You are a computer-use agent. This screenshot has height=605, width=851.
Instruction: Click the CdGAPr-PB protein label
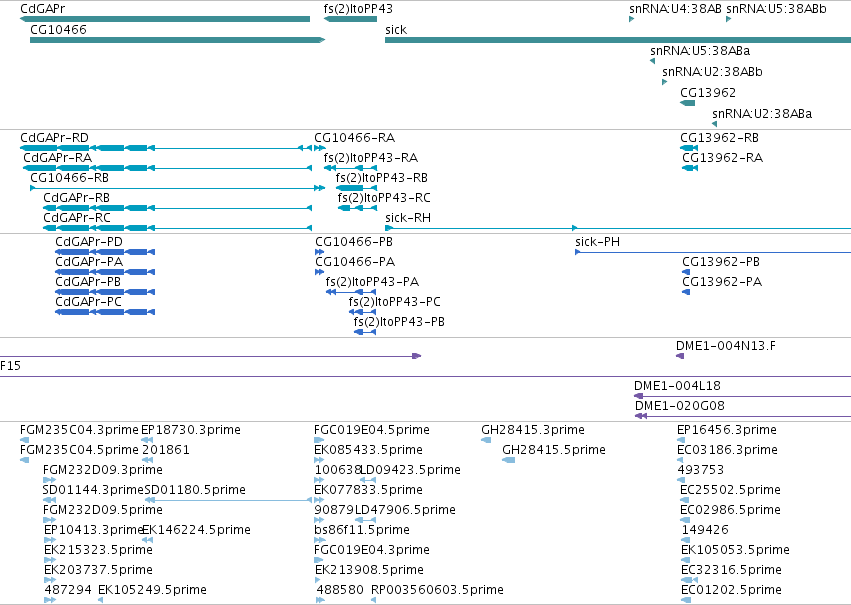coord(88,282)
